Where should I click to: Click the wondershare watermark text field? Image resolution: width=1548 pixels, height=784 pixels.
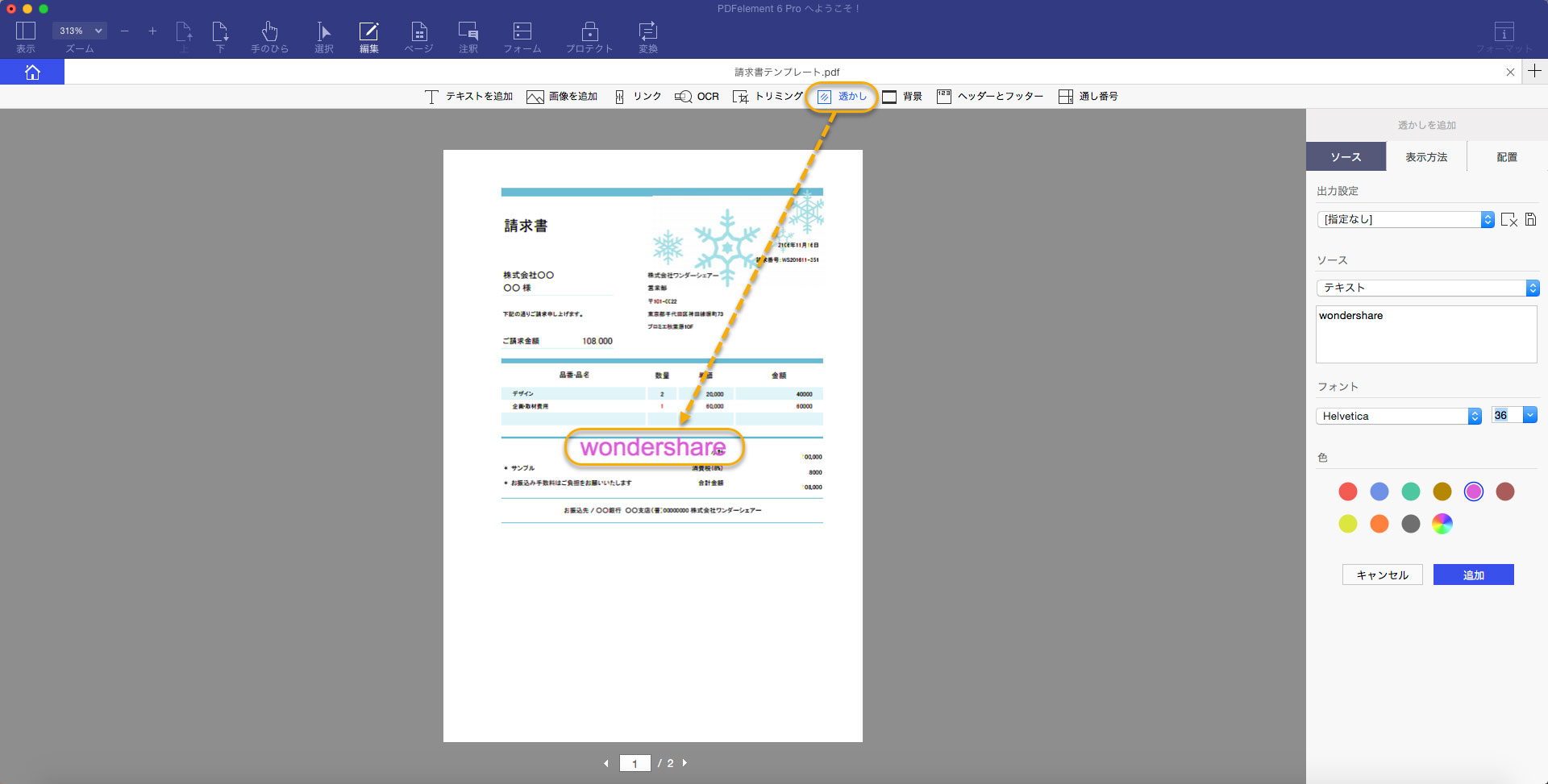click(x=1426, y=334)
